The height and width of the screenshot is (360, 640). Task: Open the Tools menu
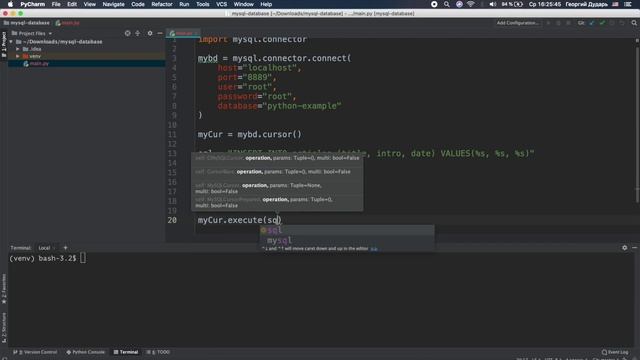click(202, 4)
